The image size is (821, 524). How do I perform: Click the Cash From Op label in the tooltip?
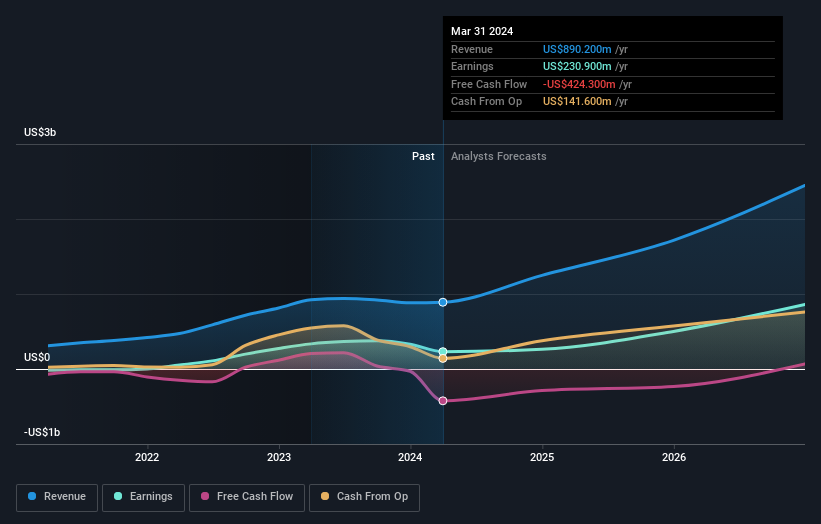[x=486, y=102]
